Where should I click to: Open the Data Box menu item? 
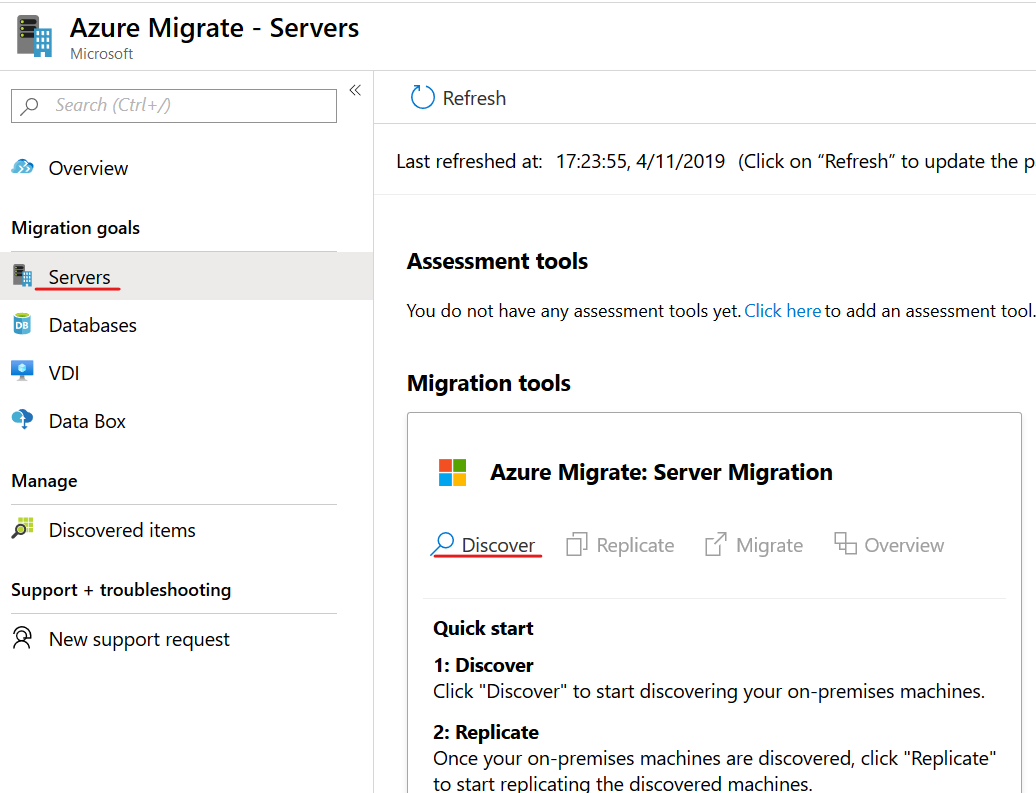pyautogui.click(x=87, y=422)
